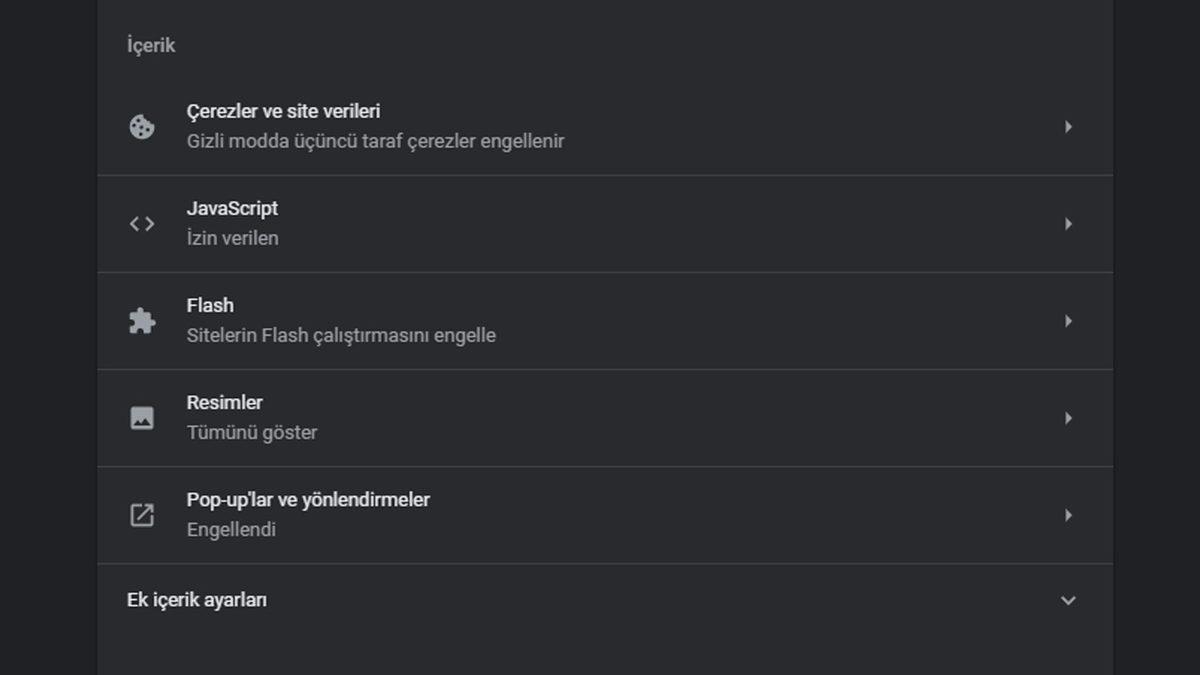
Task: Click the arrow on the Pop-up'lar row
Action: point(1068,514)
